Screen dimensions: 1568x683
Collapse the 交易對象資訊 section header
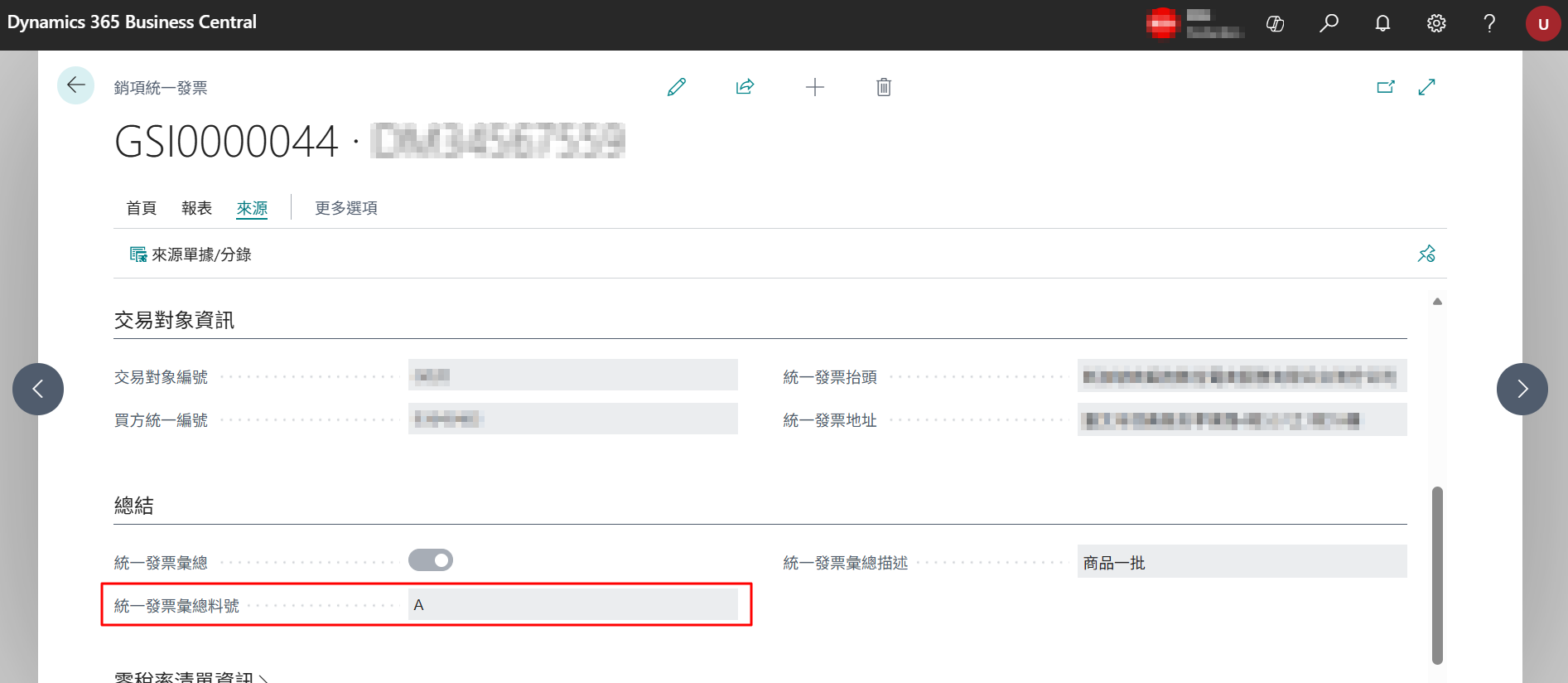coord(174,320)
